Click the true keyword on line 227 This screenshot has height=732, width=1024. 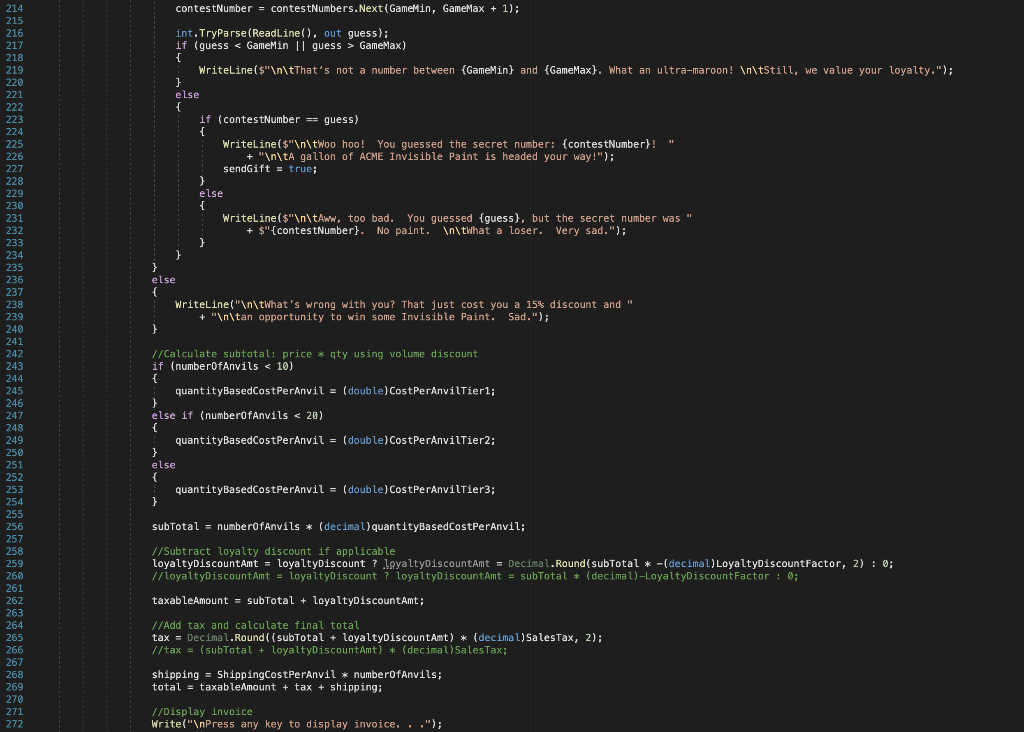pos(303,168)
